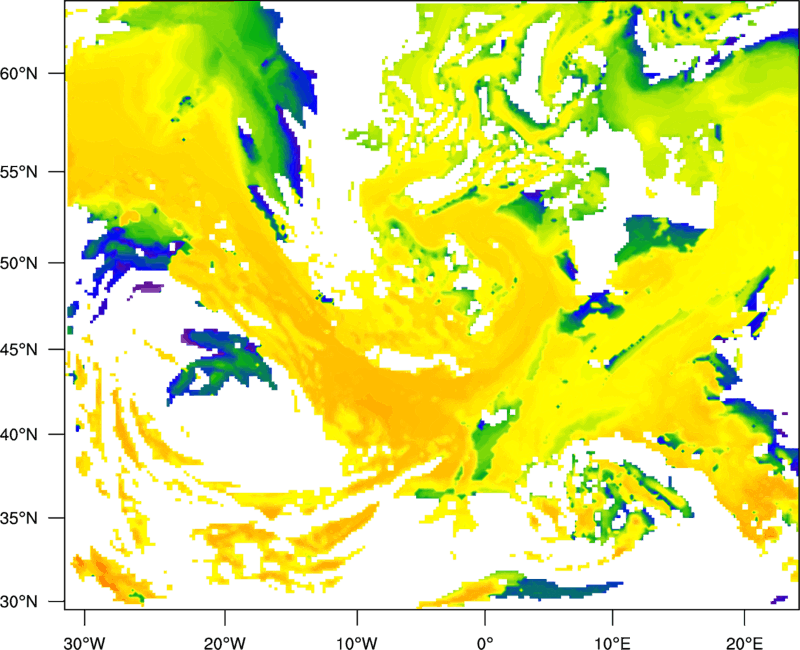Click the 35°N latitude label
This screenshot has height=650, width=800.
19,518
